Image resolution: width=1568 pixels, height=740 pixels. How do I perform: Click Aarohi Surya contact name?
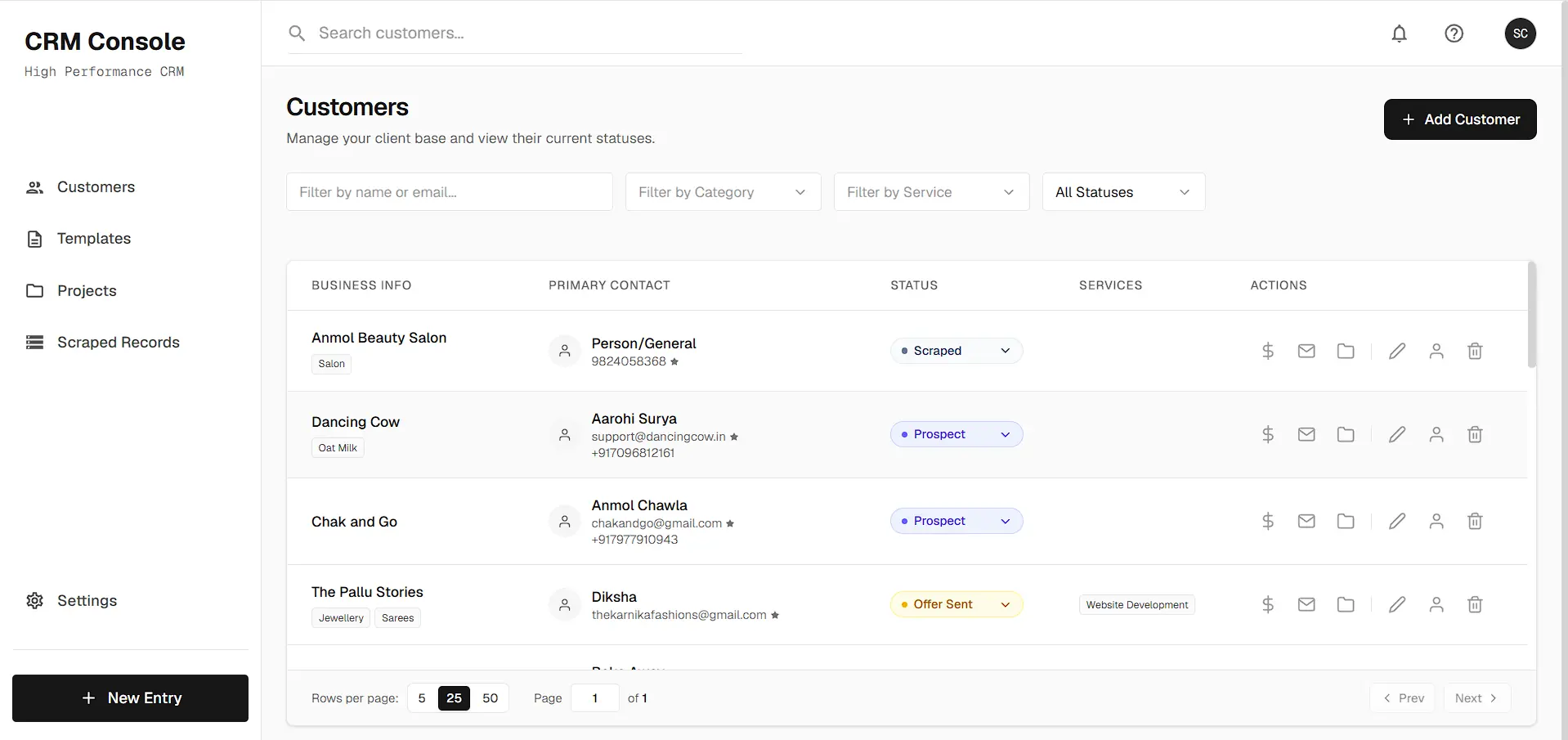click(x=634, y=419)
